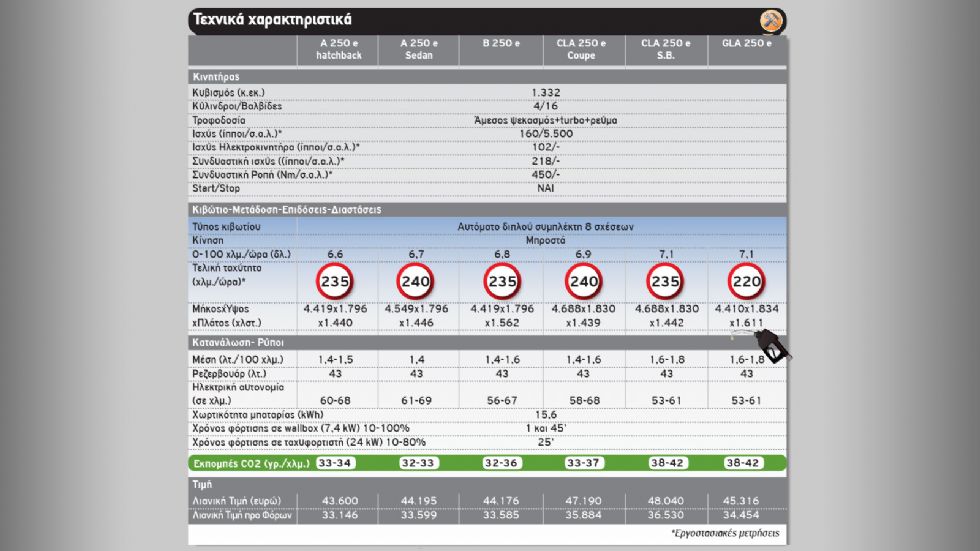Screen dimensions: 980x551
Task: Click the 0-100 time 6,6 for hatchback
Action: point(335,254)
